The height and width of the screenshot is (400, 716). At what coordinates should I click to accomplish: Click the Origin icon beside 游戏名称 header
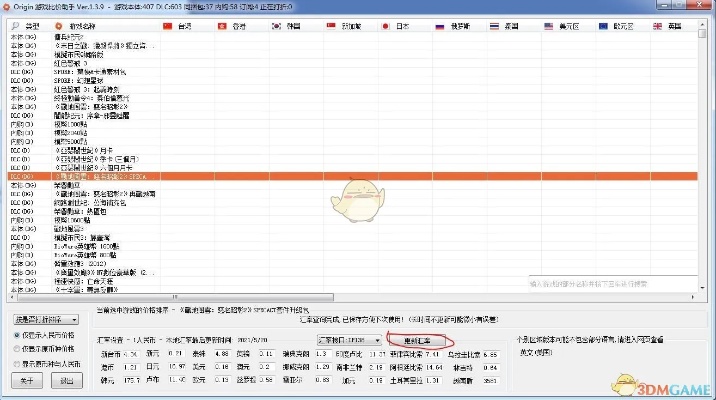[58, 26]
